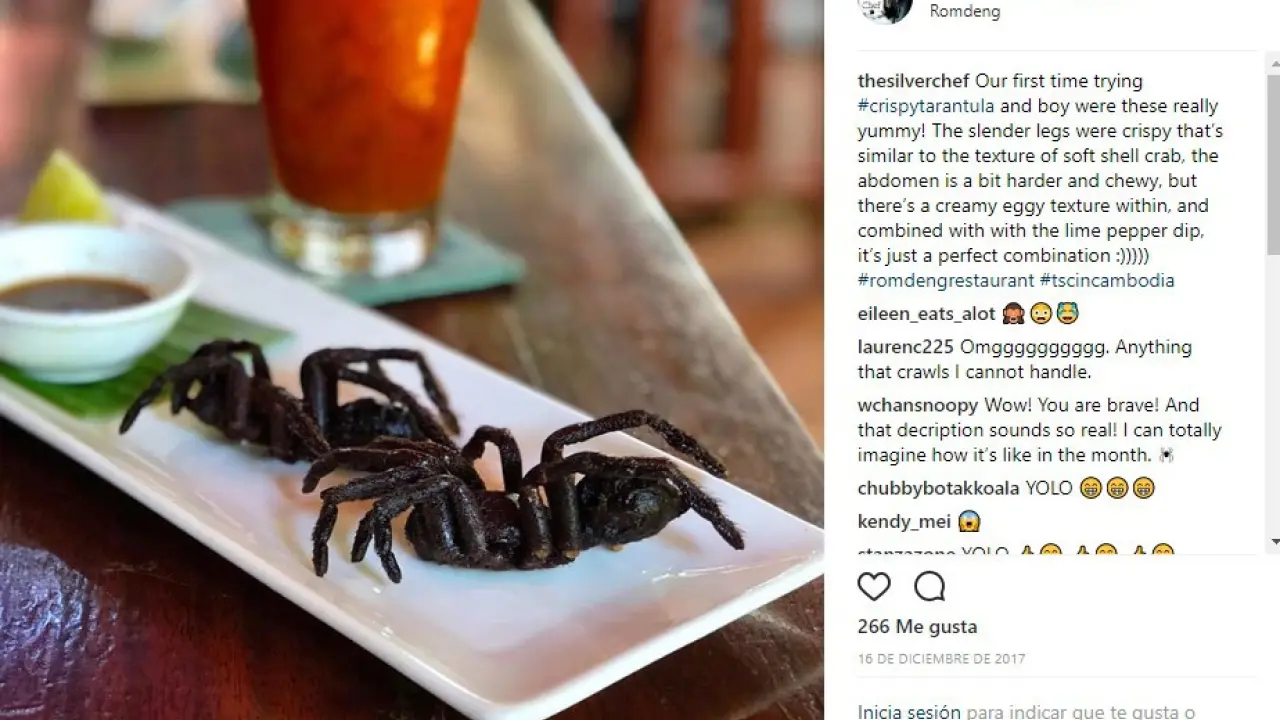Click the fried tarantula post photo
Screen dimensions: 1280x720
point(411,360)
